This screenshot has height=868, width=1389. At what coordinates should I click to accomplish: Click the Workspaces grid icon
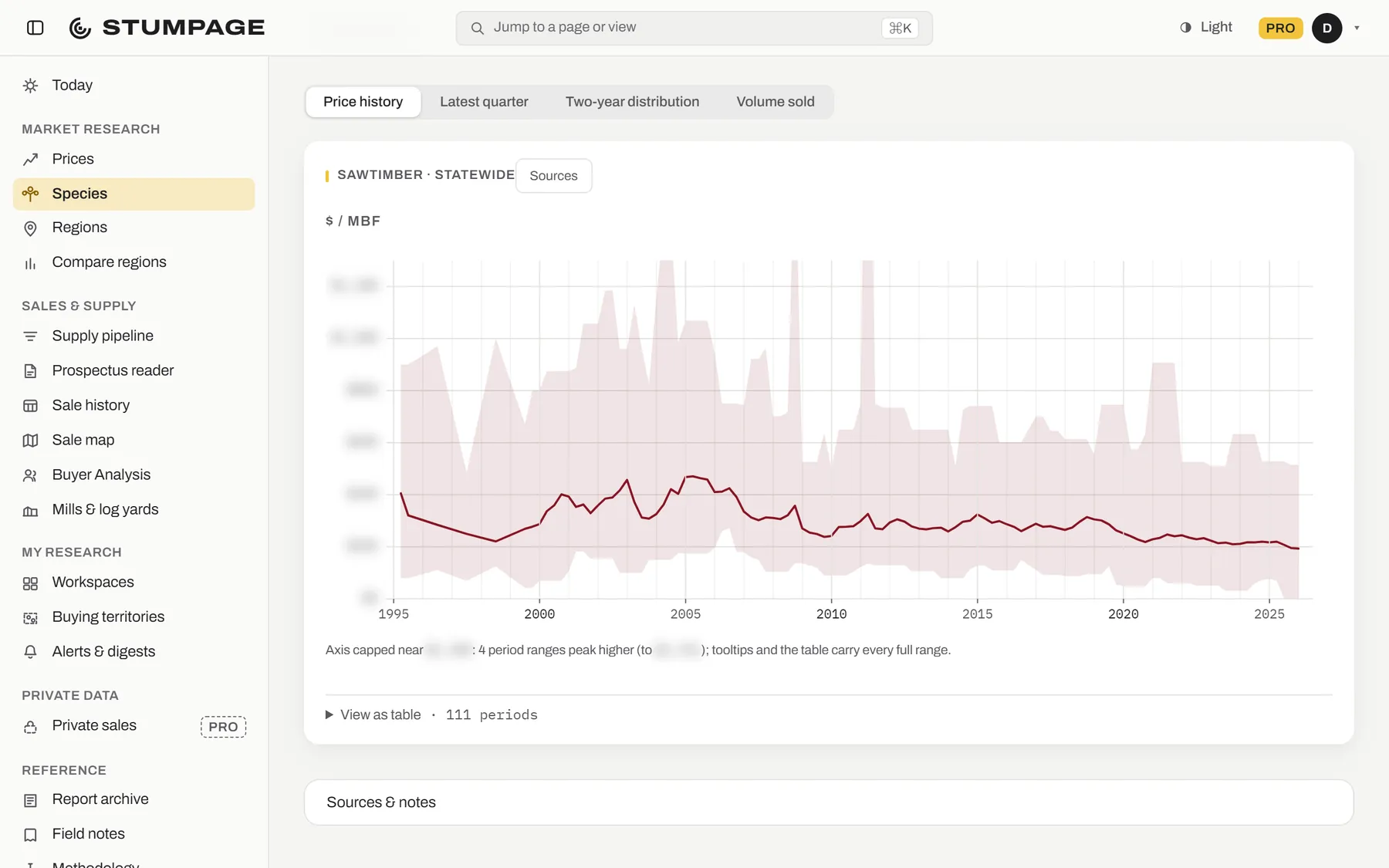pyautogui.click(x=30, y=583)
